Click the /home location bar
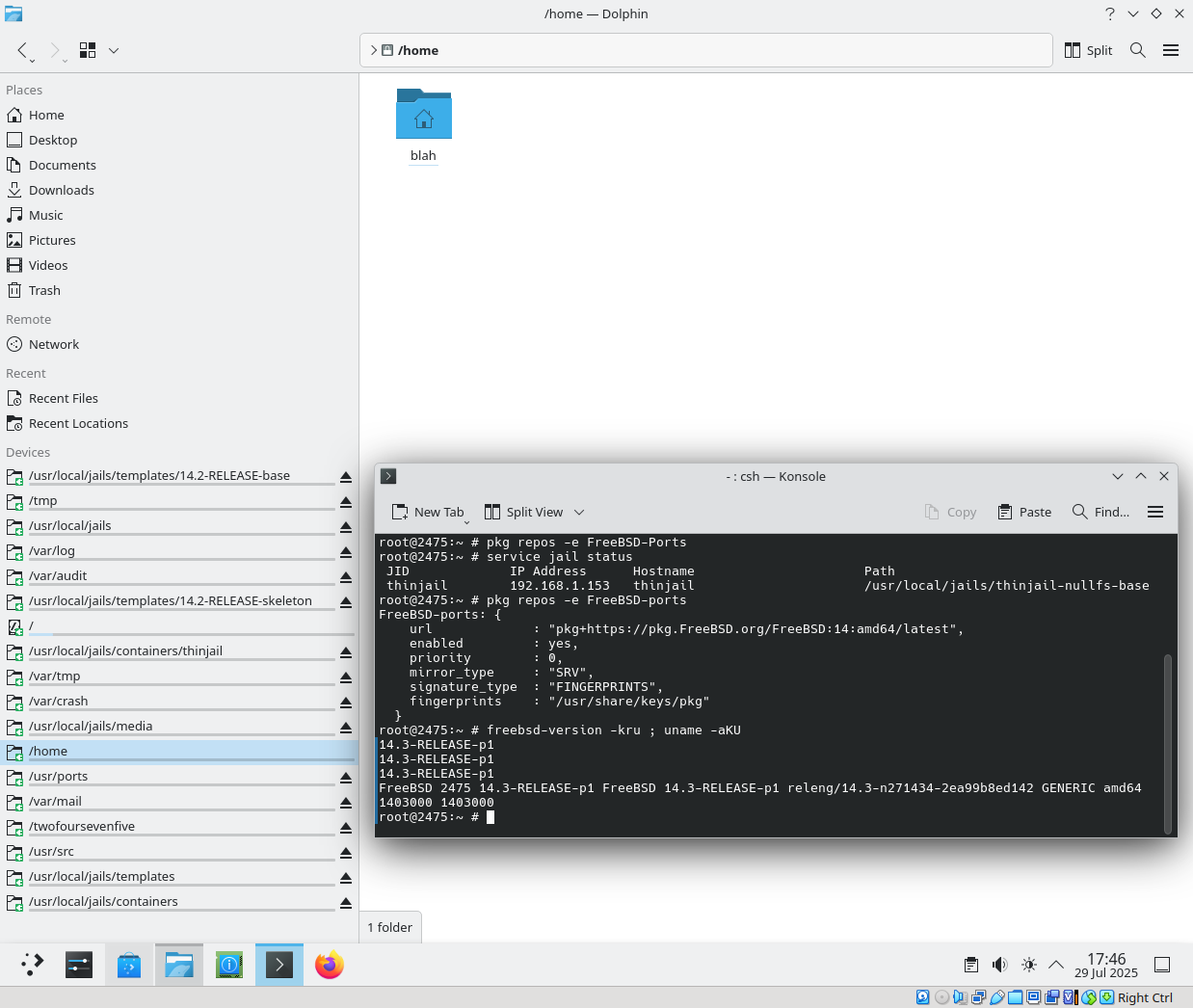The height and width of the screenshot is (1008, 1193). coord(706,50)
